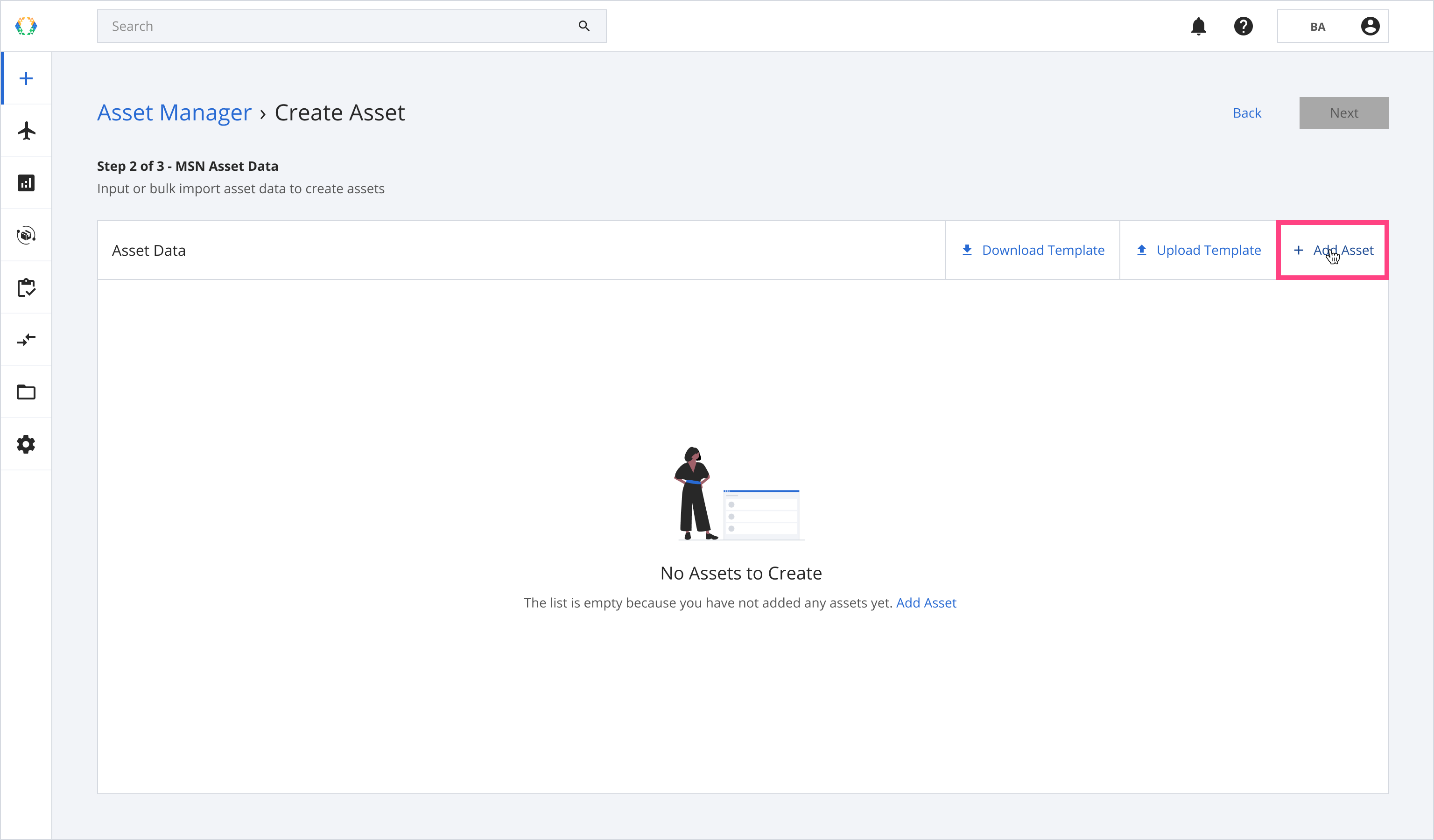Image resolution: width=1434 pixels, height=840 pixels.
Task: Open settings gear in the sidebar
Action: point(26,444)
